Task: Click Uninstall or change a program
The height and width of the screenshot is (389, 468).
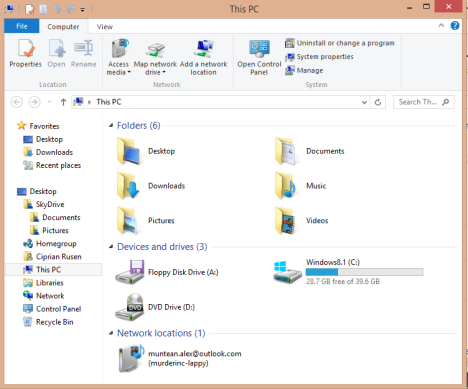Action: (x=340, y=43)
